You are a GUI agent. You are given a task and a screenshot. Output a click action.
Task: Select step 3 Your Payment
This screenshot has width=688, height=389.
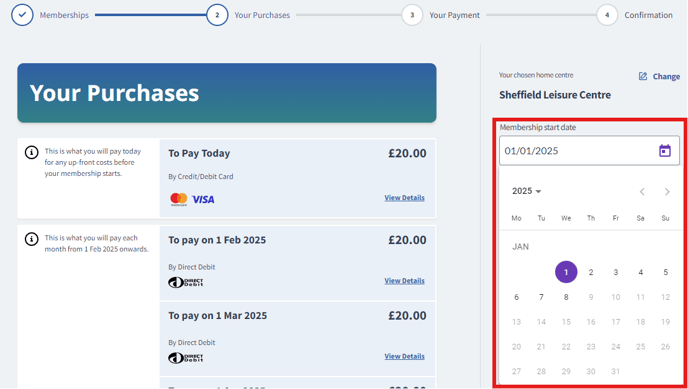click(412, 15)
